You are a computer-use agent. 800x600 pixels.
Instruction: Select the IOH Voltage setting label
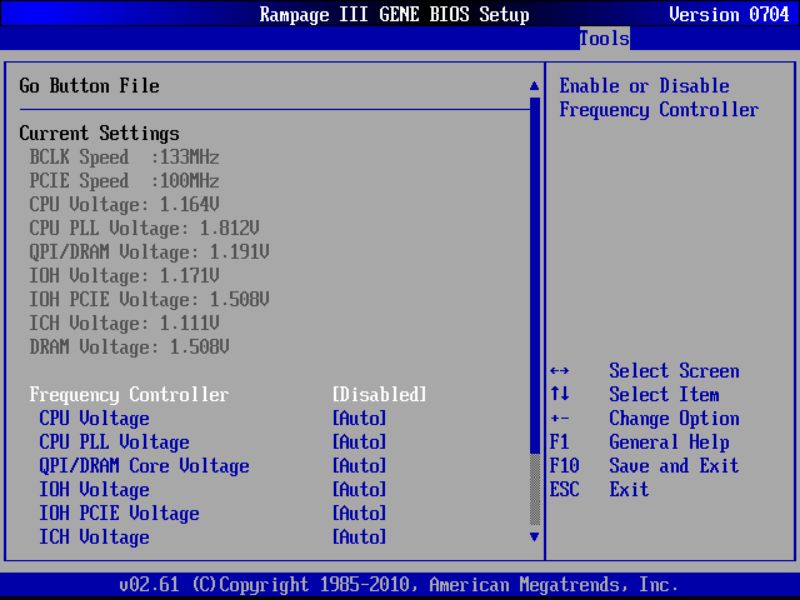pyautogui.click(x=94, y=489)
